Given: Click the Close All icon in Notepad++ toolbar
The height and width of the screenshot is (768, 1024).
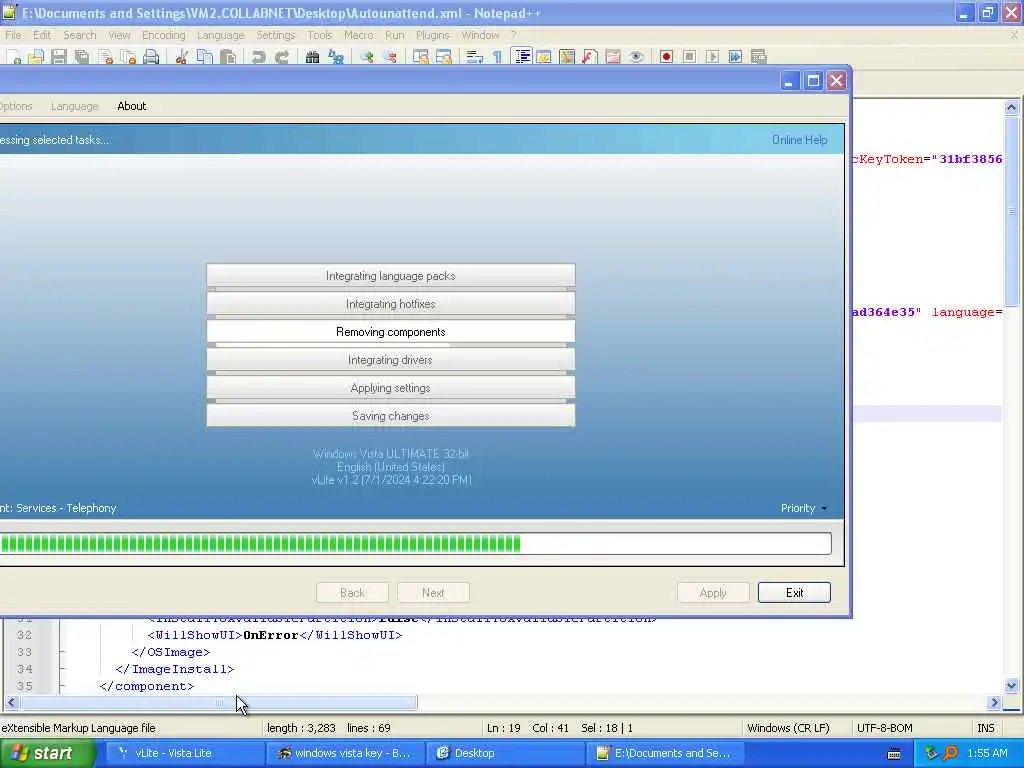Looking at the screenshot, I should 128,57.
